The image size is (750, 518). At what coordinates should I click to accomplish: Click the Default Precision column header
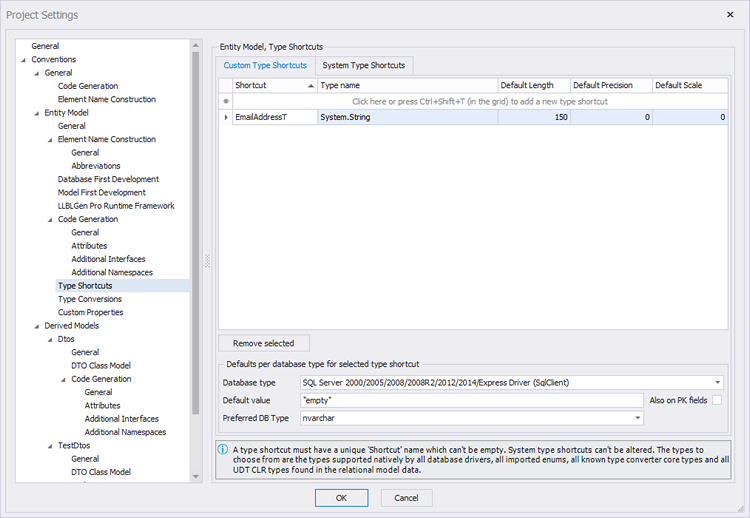tap(611, 85)
